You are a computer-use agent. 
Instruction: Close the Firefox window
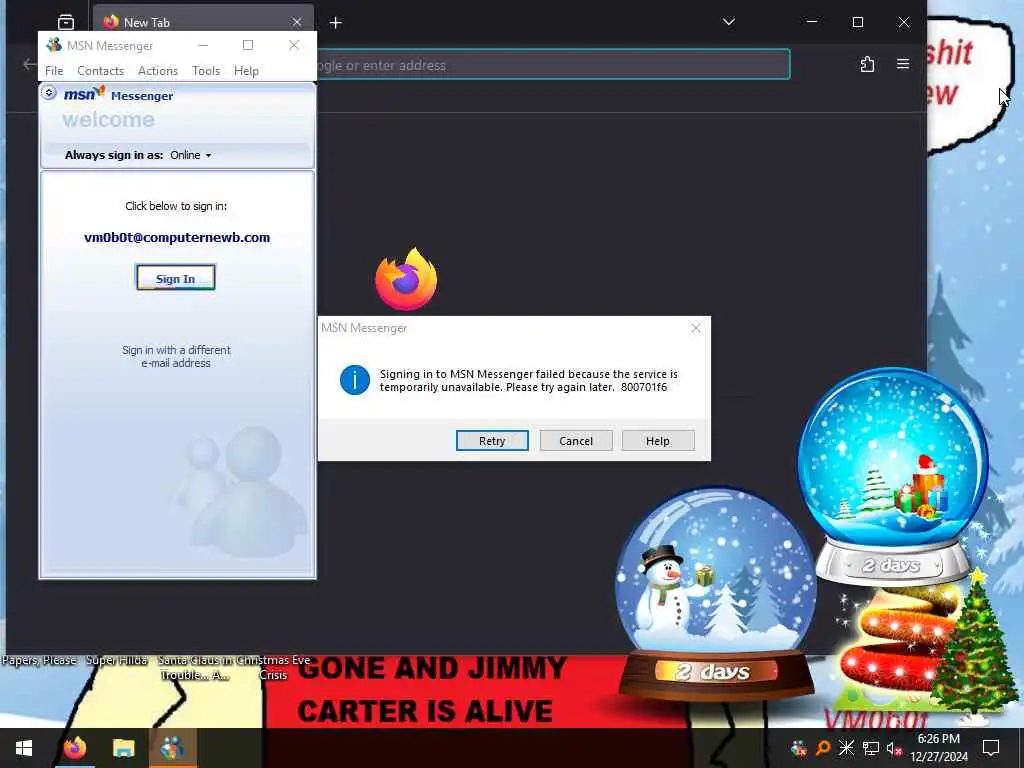(x=904, y=22)
